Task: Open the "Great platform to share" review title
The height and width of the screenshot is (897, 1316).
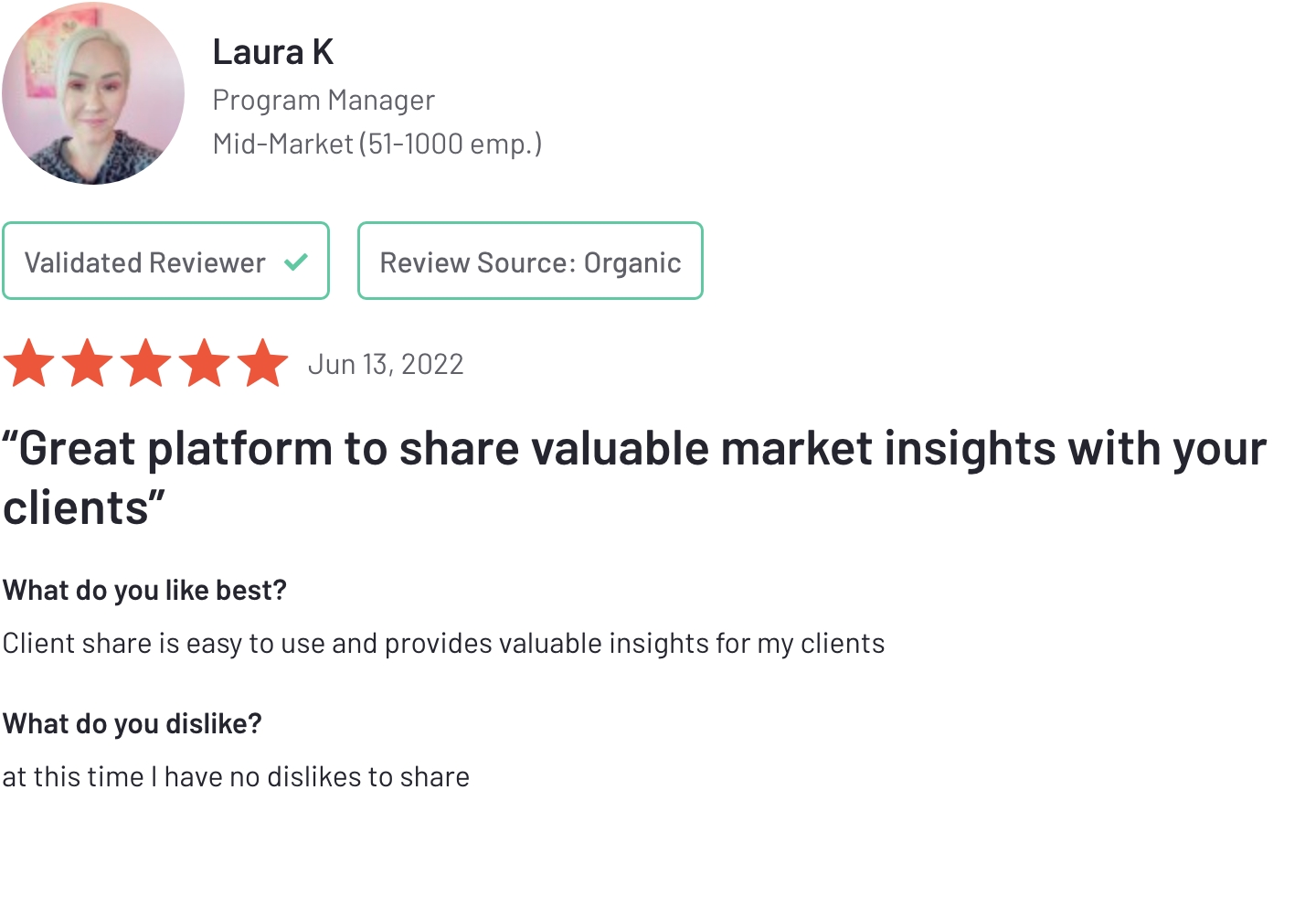Action: coord(634,477)
